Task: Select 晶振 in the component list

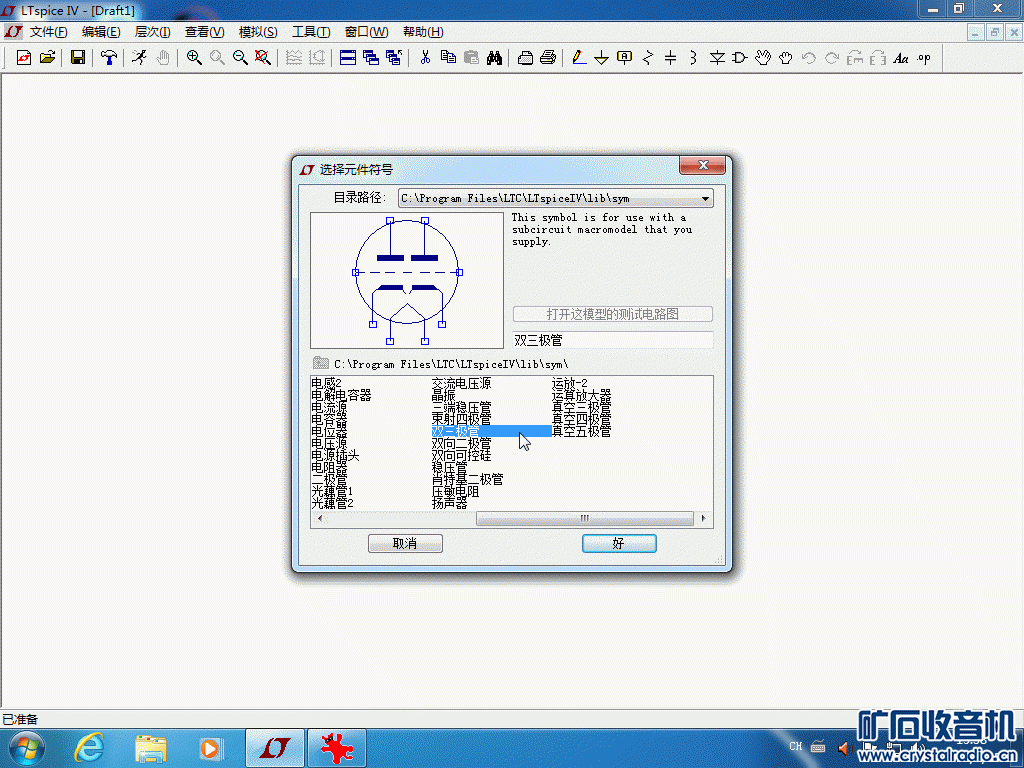Action: click(443, 395)
